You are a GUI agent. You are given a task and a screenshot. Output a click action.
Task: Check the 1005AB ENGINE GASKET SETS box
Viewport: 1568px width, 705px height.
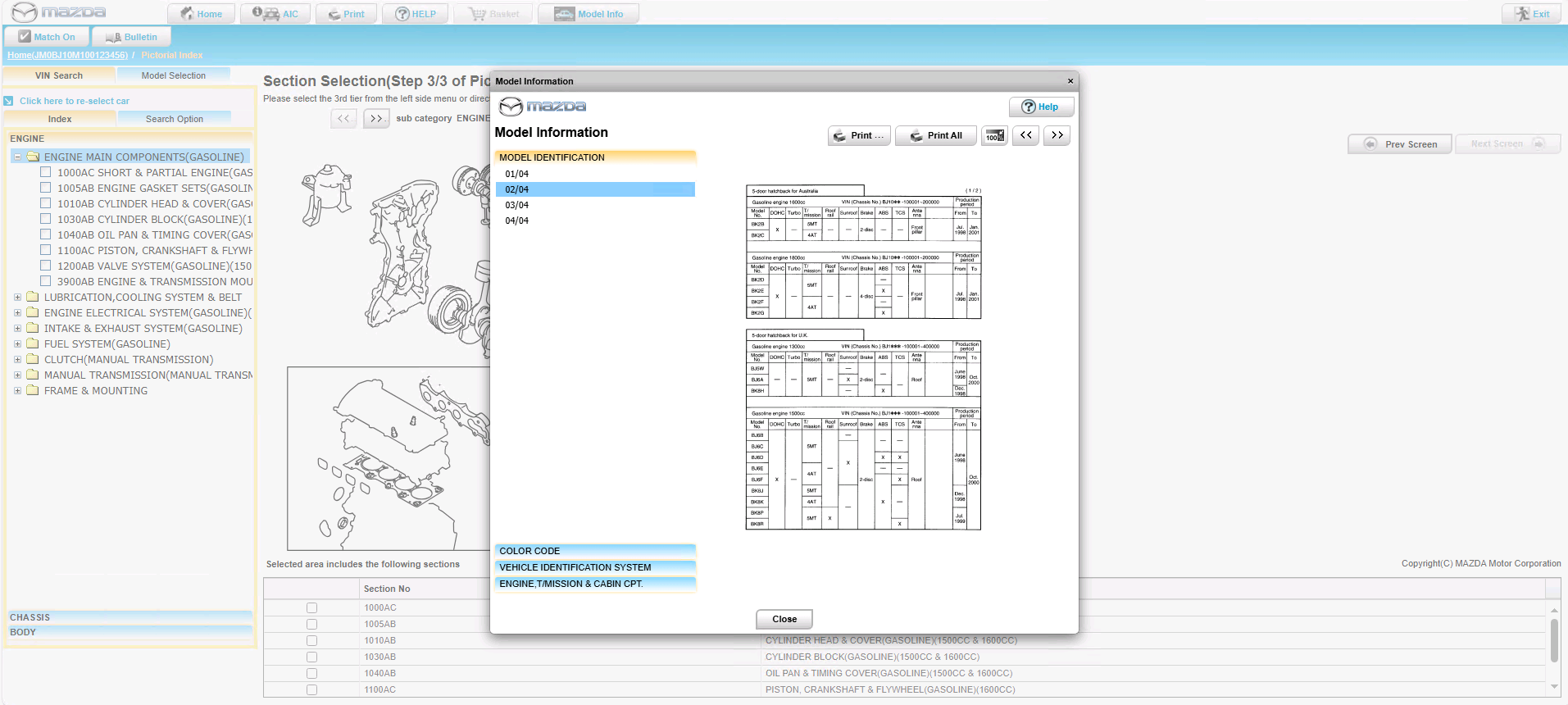pyautogui.click(x=46, y=188)
